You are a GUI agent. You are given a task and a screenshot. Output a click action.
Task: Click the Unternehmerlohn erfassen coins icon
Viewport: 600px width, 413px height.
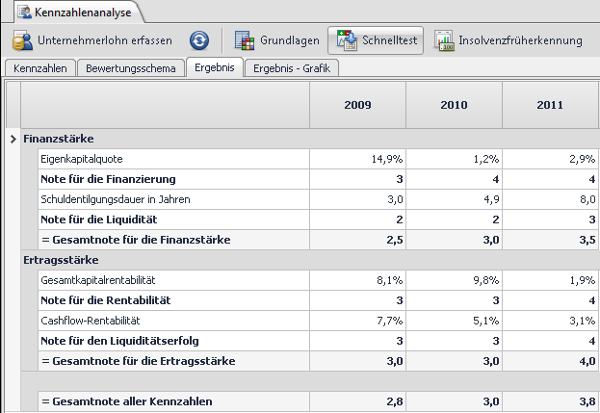[23, 41]
